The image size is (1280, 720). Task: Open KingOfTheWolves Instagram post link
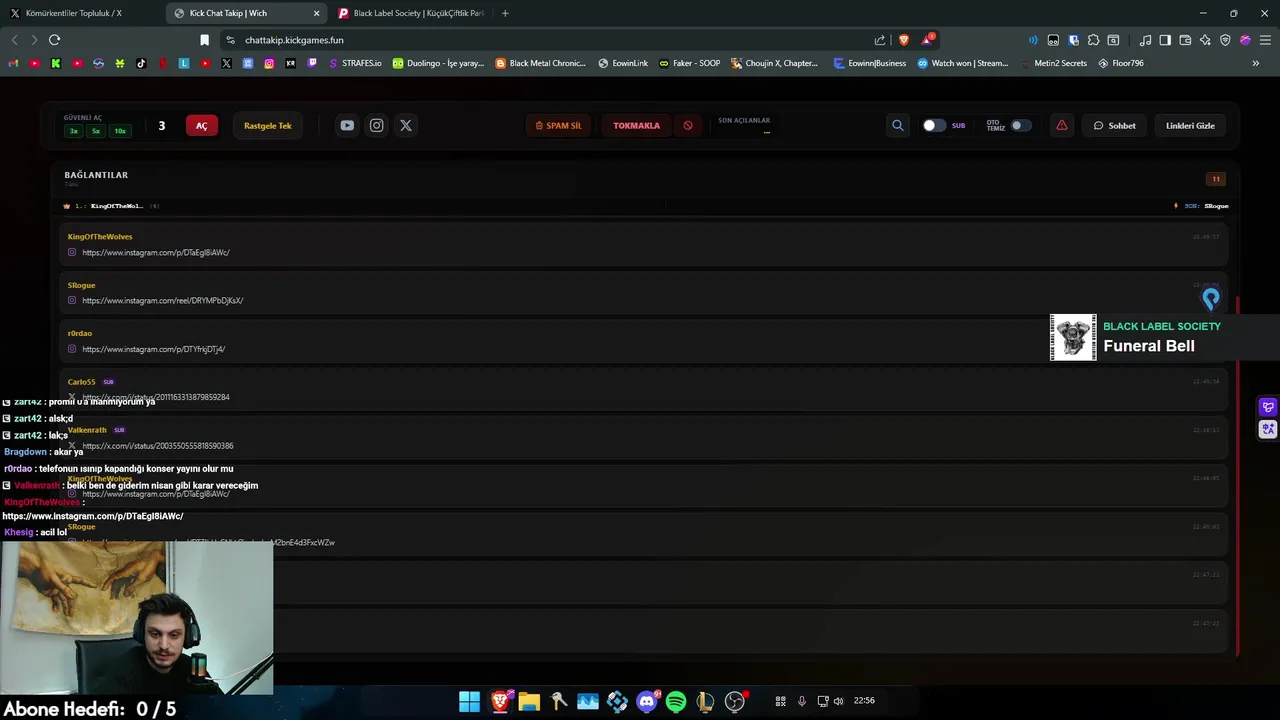coord(156,253)
